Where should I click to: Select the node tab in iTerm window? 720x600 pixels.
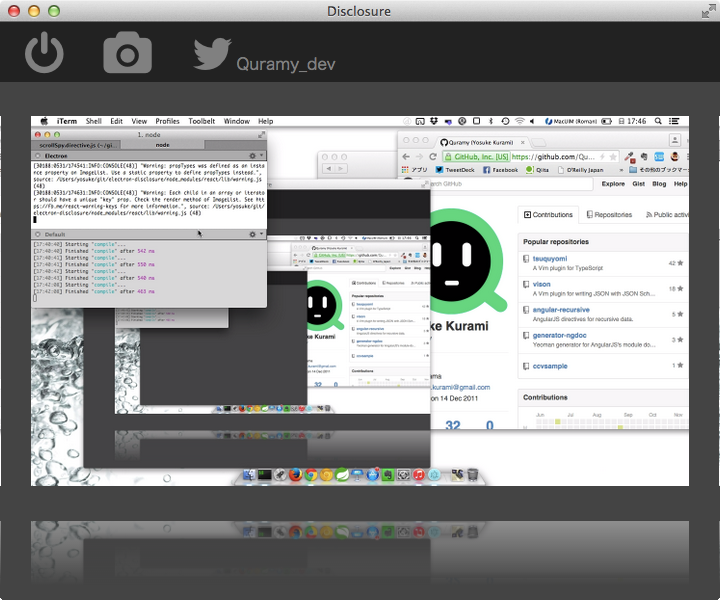point(163,145)
